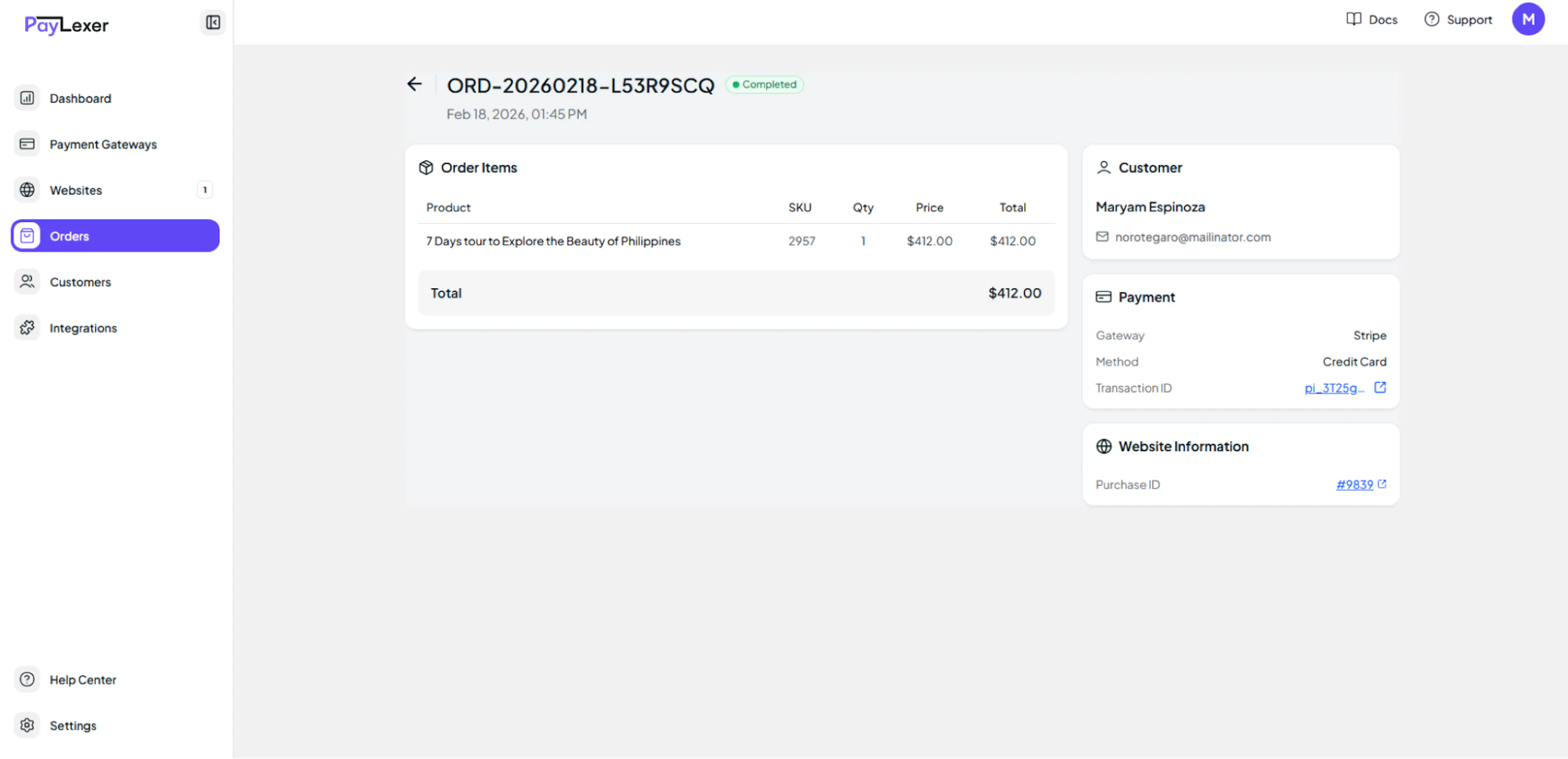The height and width of the screenshot is (759, 1568).
Task: Open the Dashboard sidebar item
Action: (80, 98)
